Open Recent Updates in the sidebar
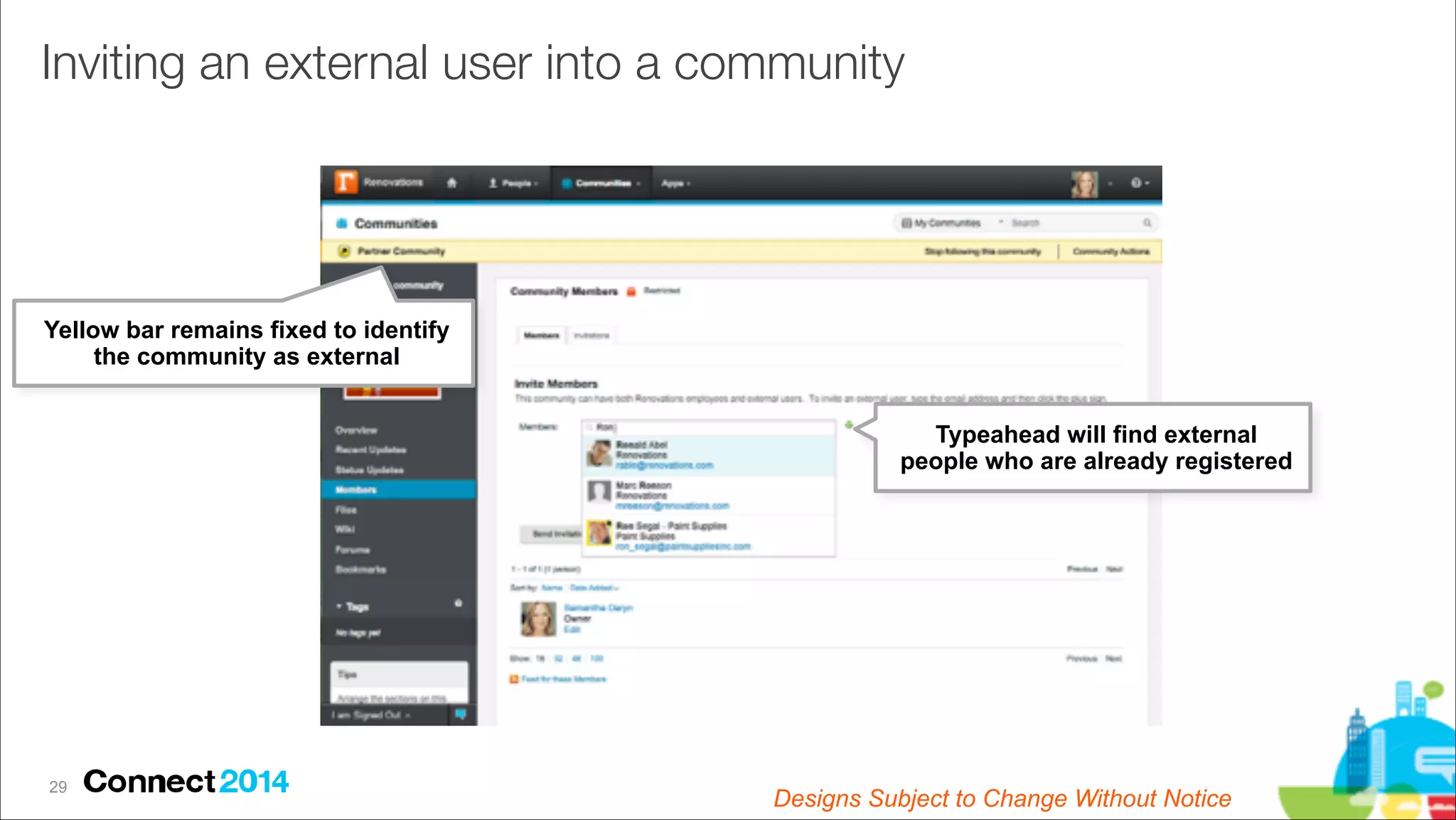Image resolution: width=1456 pixels, height=820 pixels. coord(370,450)
